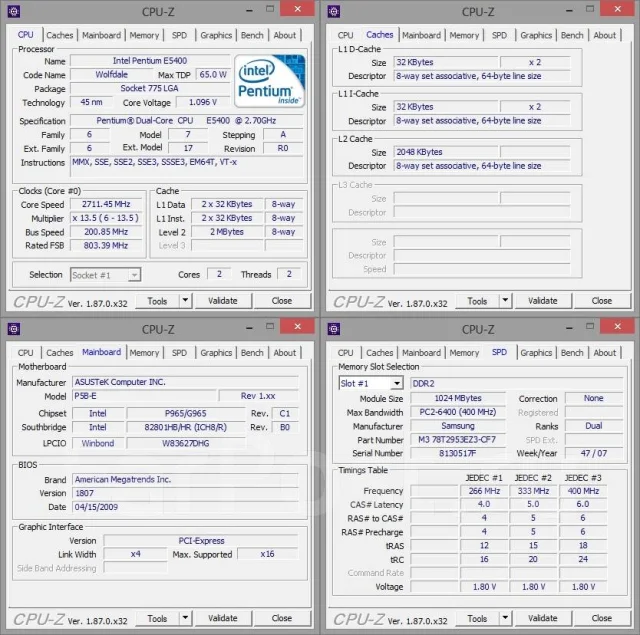
Task: Click Close button in Caches window
Action: pyautogui.click(x=602, y=301)
